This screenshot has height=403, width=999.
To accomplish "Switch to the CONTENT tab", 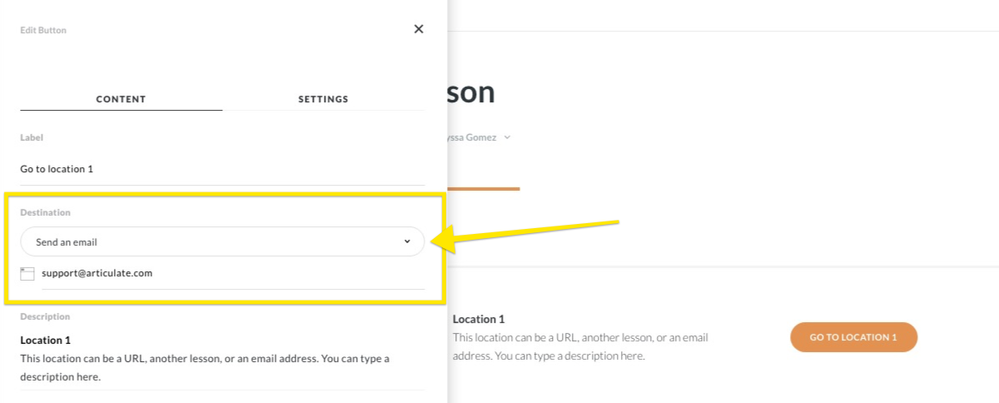I will 121,99.
